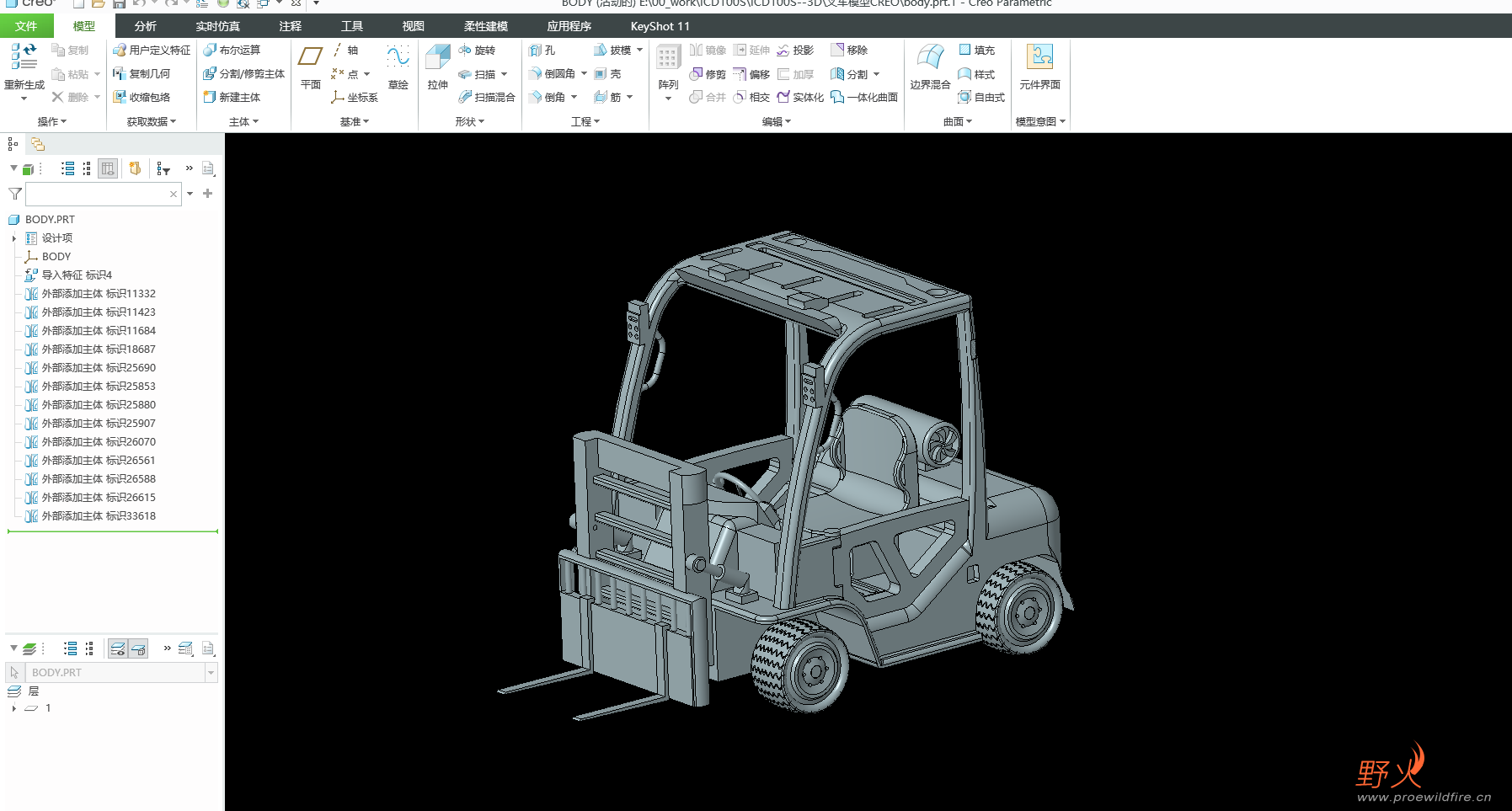Expand the 编辑 (Editing) group dropdown
Image resolution: width=1512 pixels, height=811 pixels.
(x=777, y=122)
